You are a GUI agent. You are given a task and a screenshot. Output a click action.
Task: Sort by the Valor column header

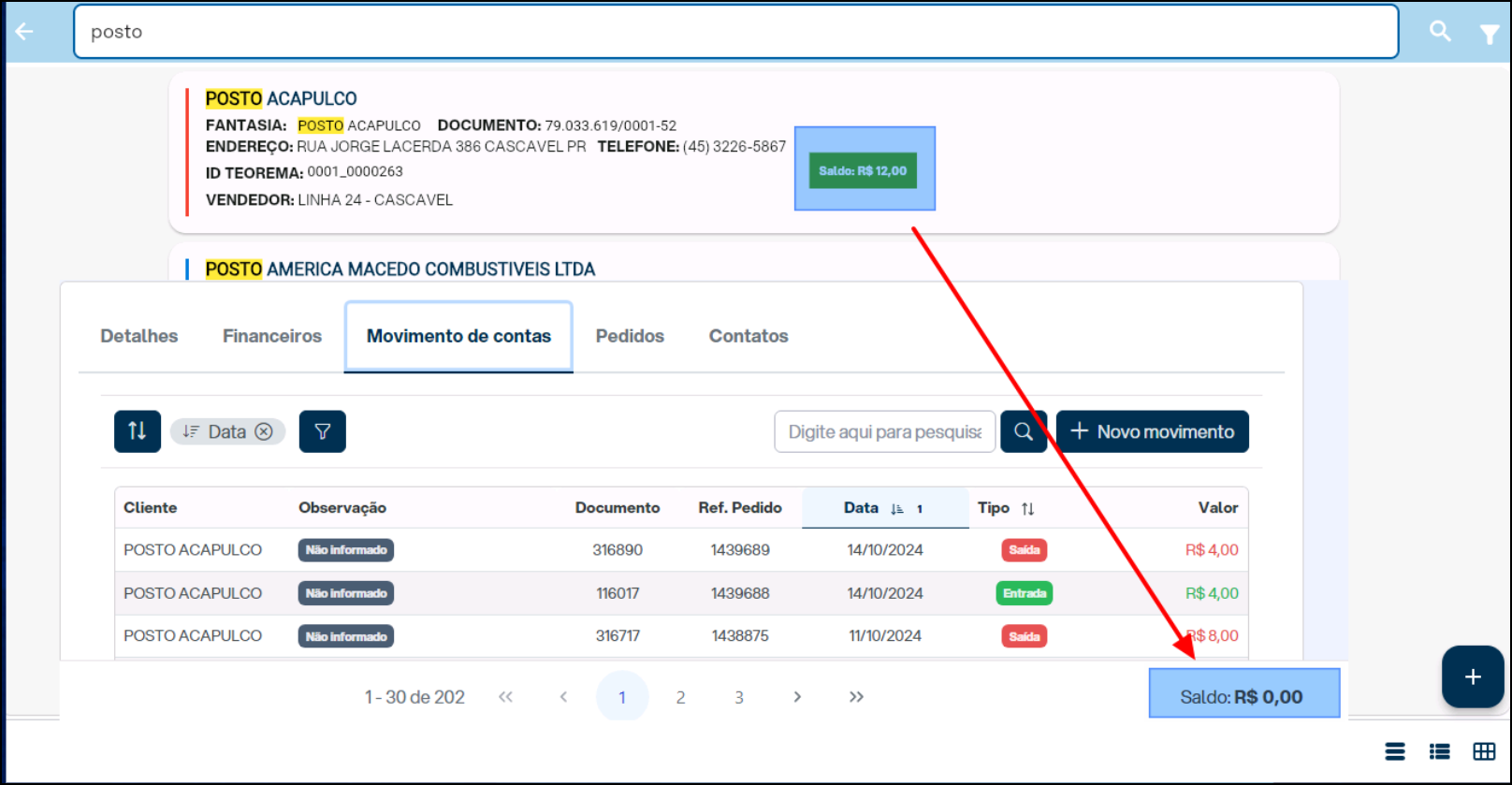pos(1218,507)
